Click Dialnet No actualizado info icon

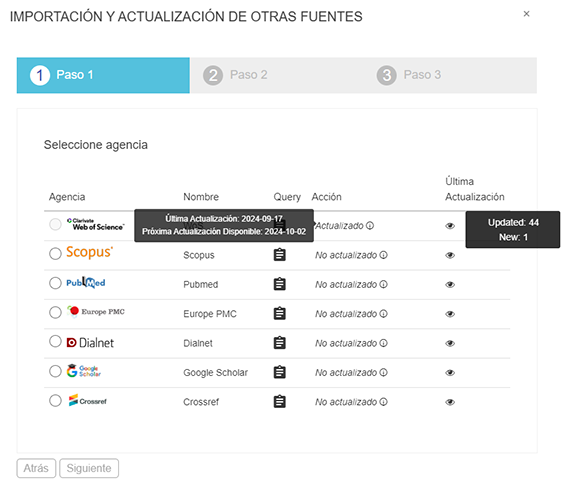coord(384,343)
